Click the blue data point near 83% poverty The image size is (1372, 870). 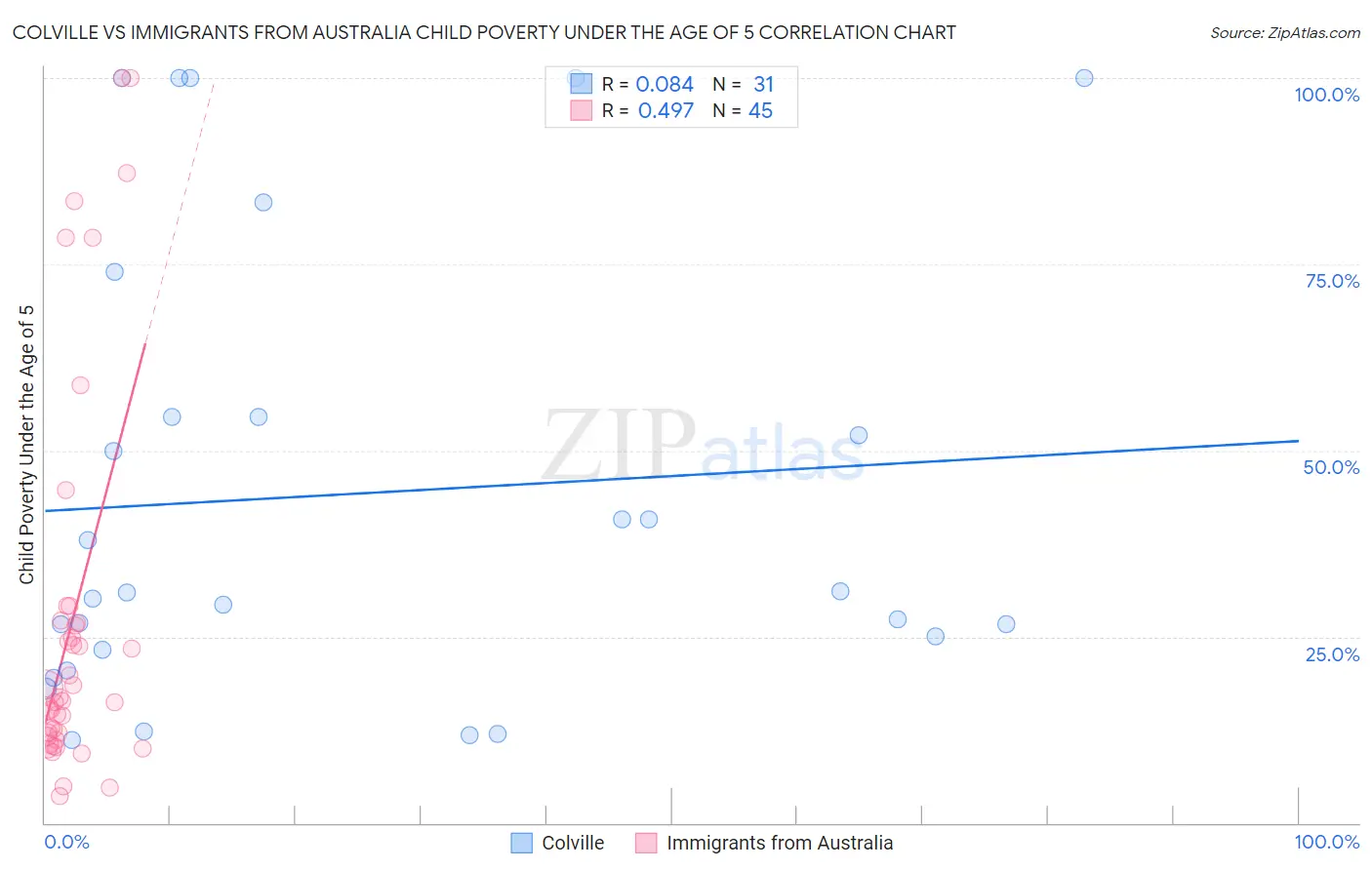pos(263,203)
